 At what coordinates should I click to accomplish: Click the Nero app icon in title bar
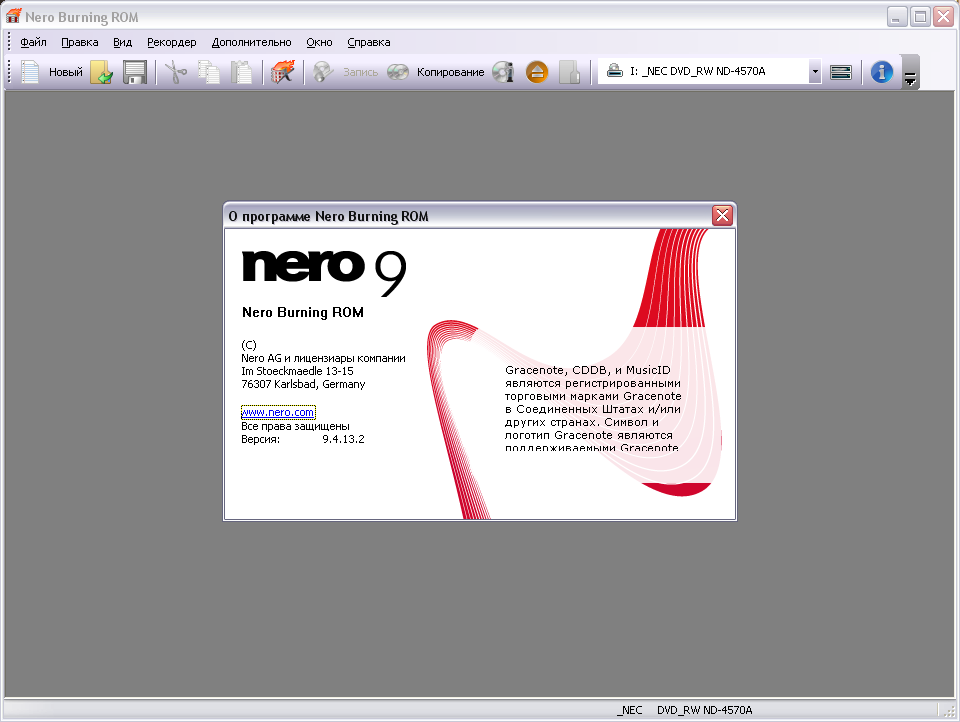(x=13, y=16)
